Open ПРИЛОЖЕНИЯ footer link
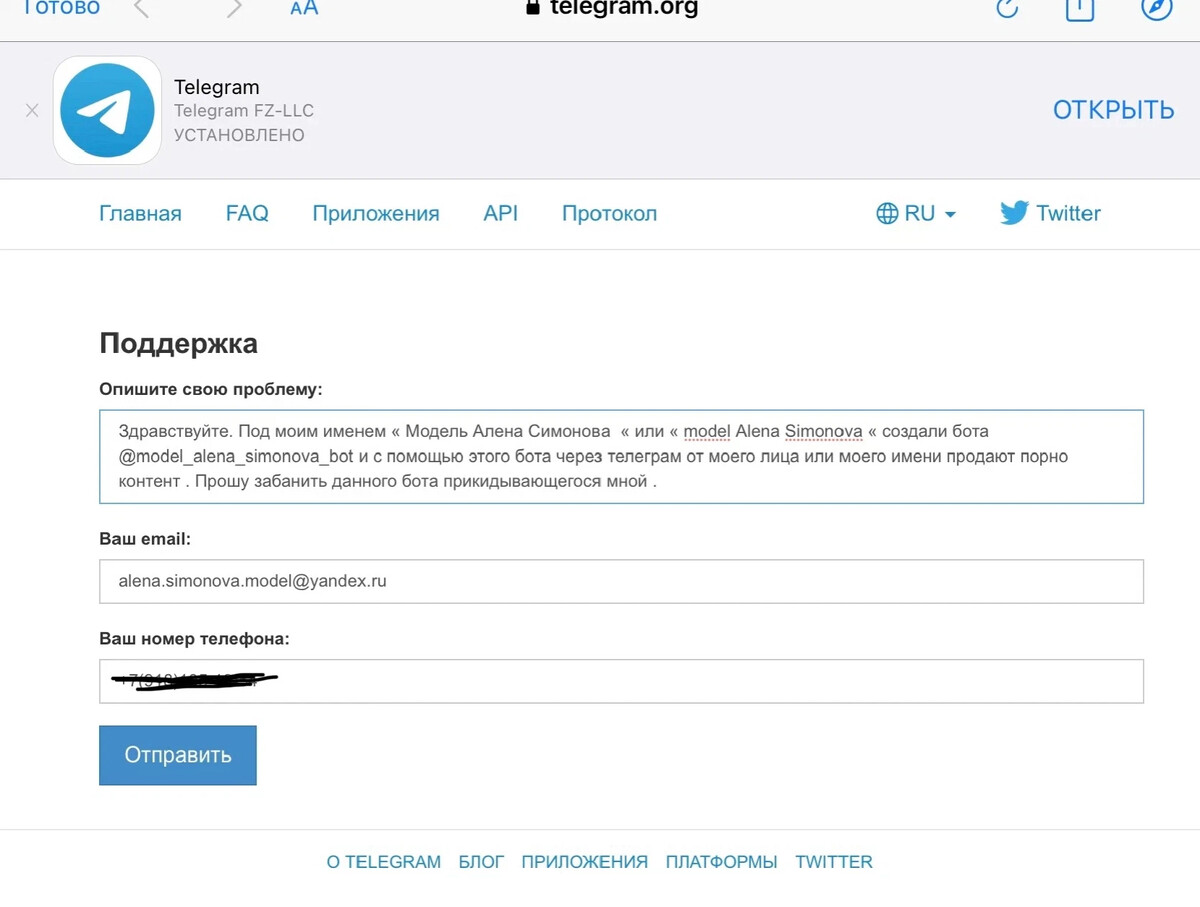The image size is (1200, 907). point(585,862)
